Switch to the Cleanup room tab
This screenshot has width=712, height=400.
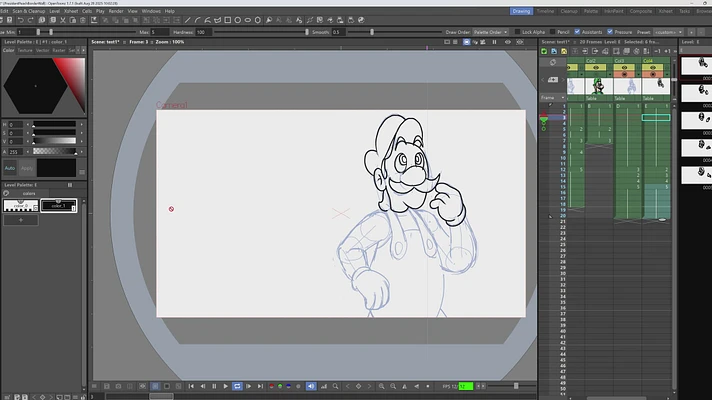[569, 11]
